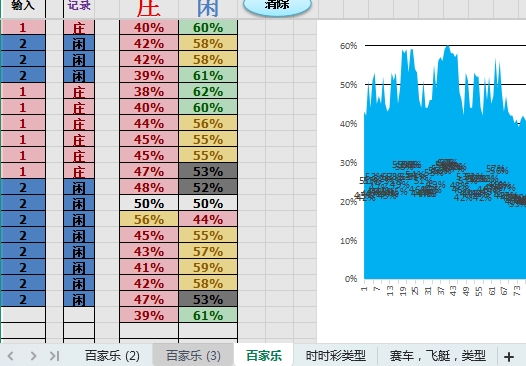
Task: Click the first input cell containing 1
Action: [x=22, y=28]
